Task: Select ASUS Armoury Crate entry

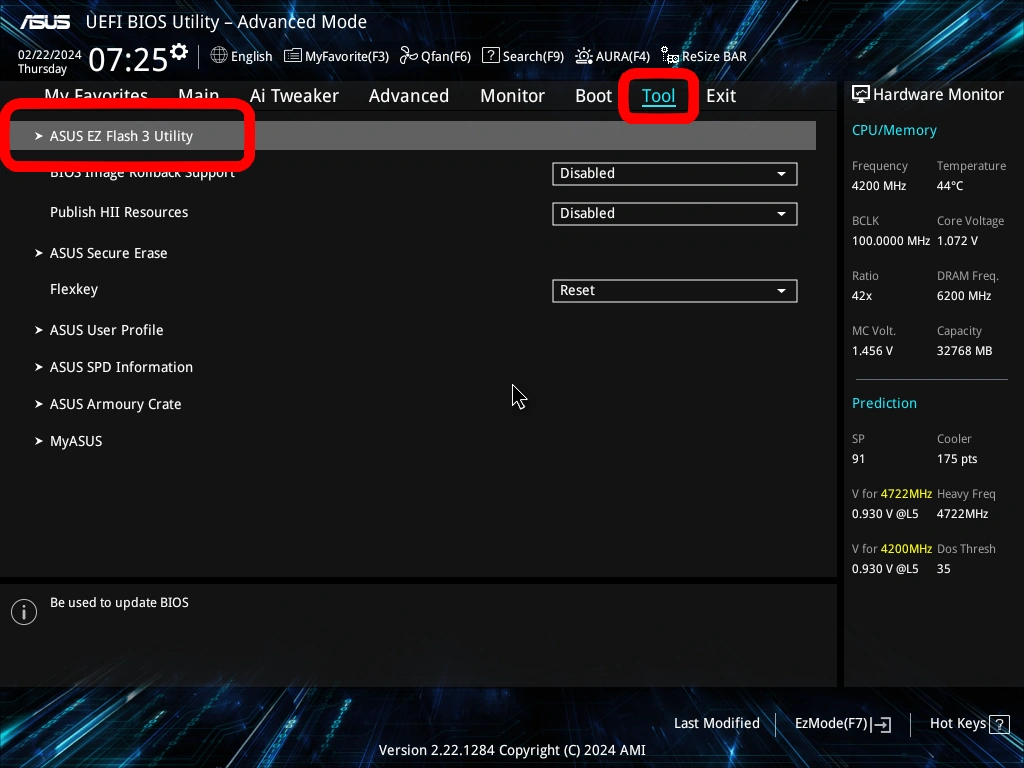Action: (x=116, y=404)
